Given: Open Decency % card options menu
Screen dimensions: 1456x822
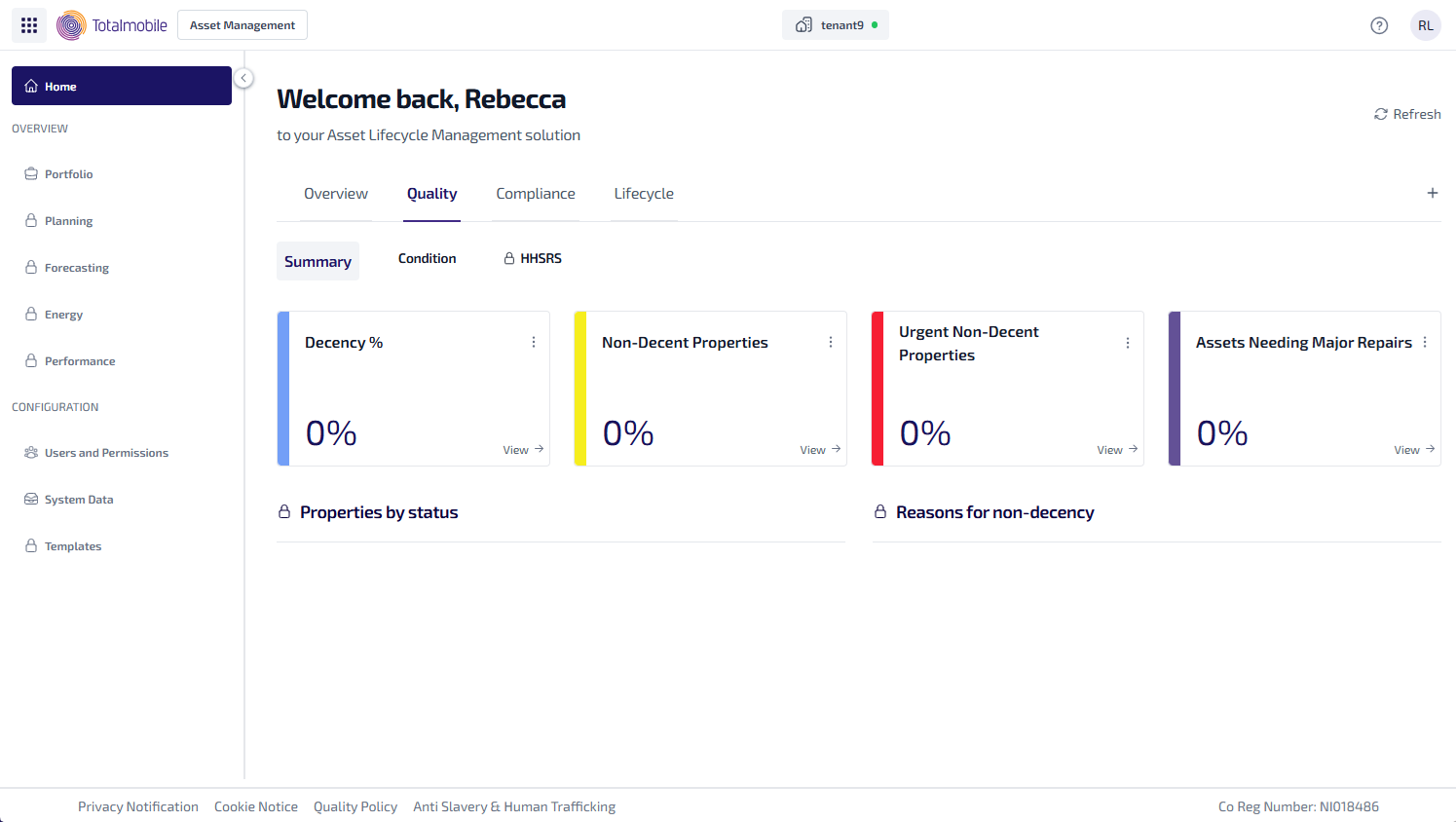Looking at the screenshot, I should point(534,342).
